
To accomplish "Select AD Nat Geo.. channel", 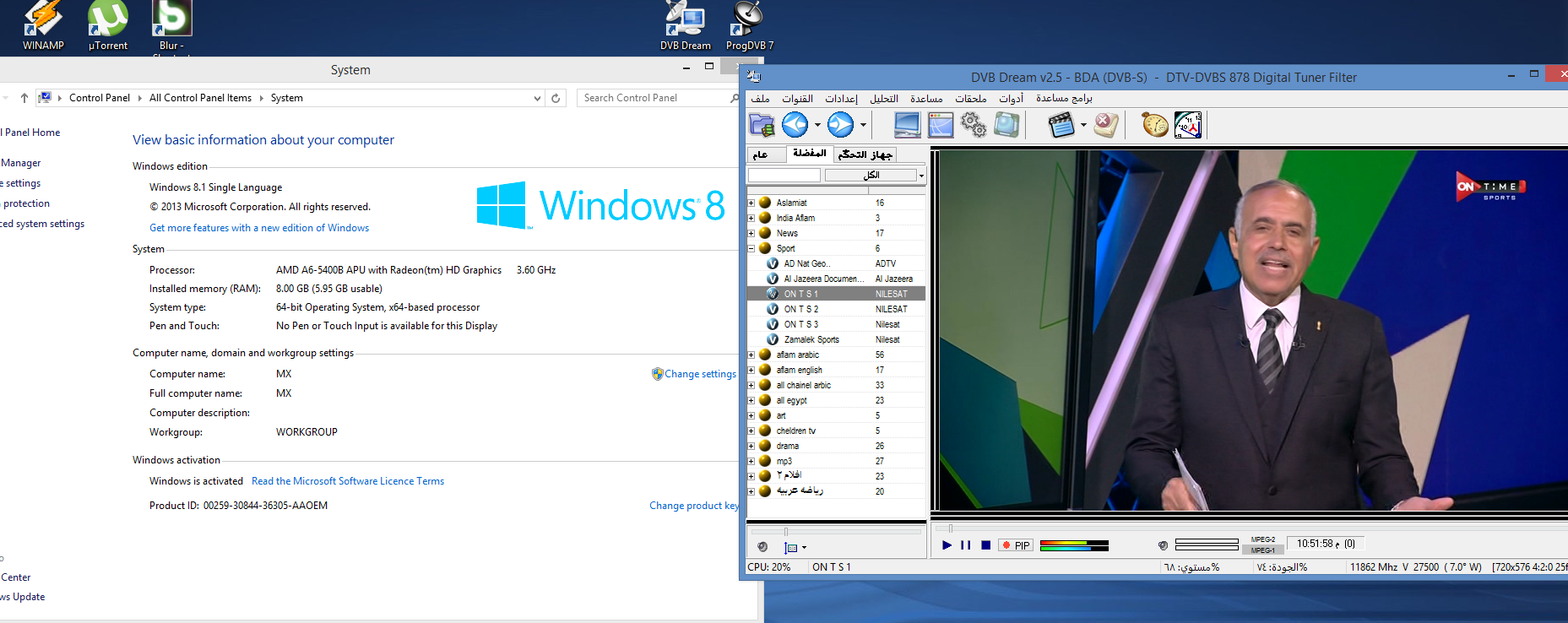I will tap(836, 263).
